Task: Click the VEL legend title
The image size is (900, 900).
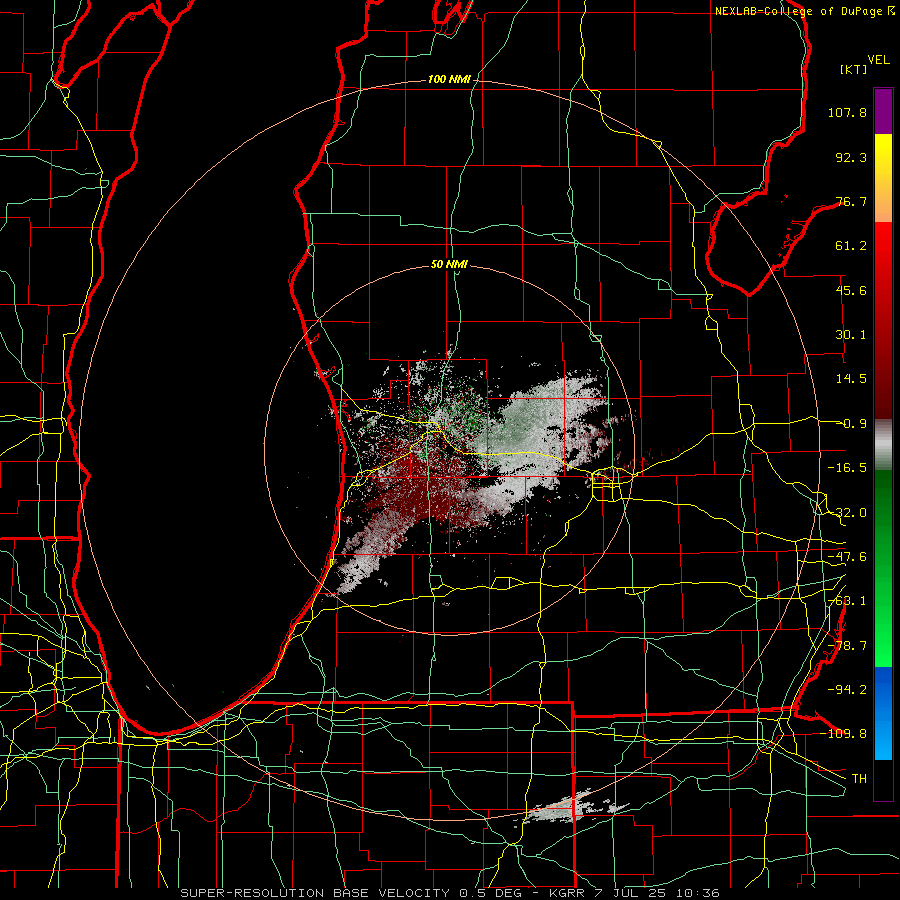Action: [878, 60]
